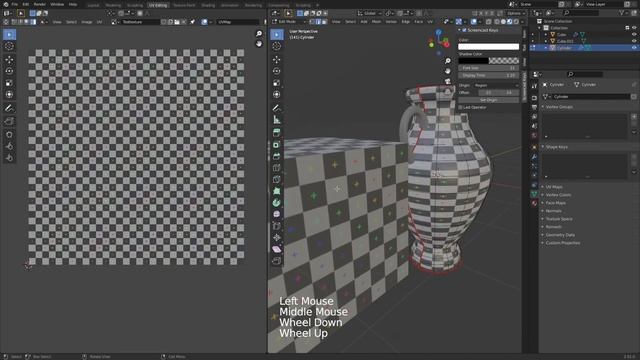This screenshot has width=640, height=360.
Task: Select the Select Box tool in 3D viewport
Action: [x=277, y=35]
